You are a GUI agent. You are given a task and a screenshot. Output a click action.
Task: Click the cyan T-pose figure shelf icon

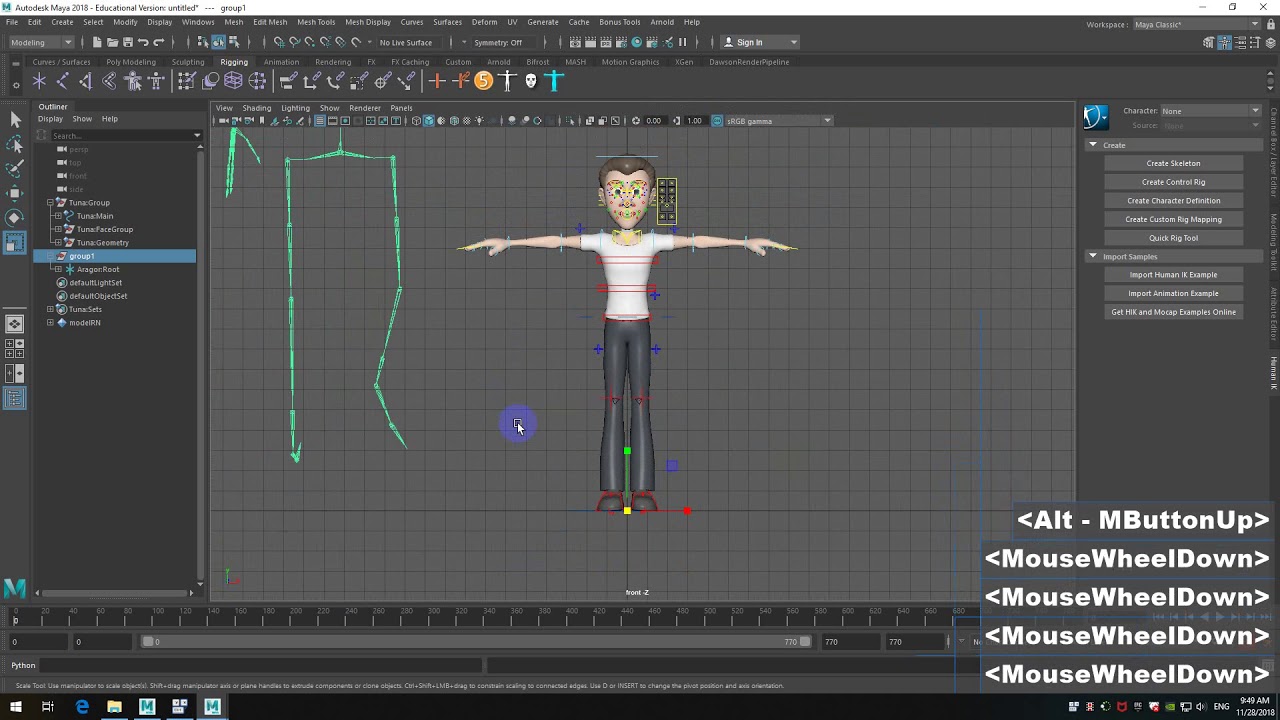[x=555, y=81]
